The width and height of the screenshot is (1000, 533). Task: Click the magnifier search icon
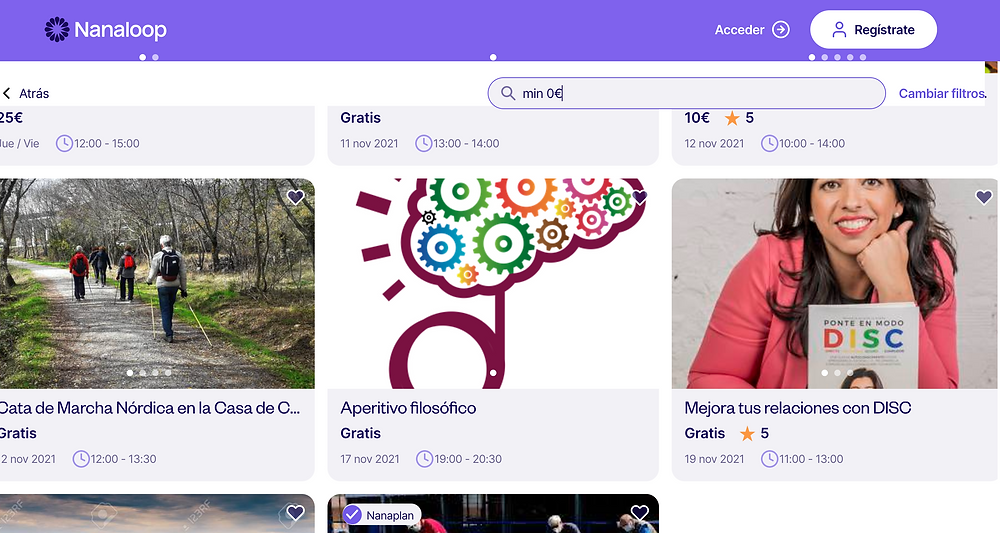pos(508,93)
